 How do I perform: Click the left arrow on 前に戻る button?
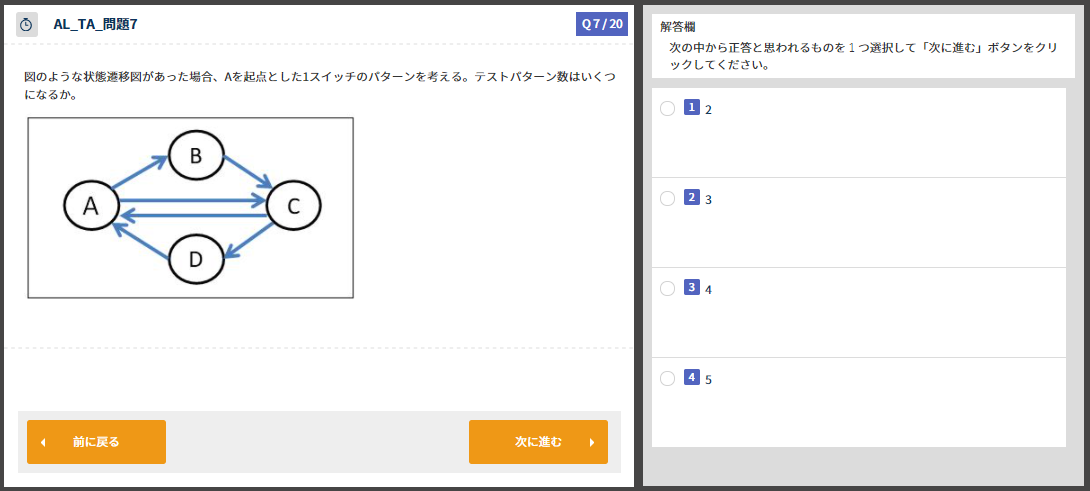(x=43, y=442)
